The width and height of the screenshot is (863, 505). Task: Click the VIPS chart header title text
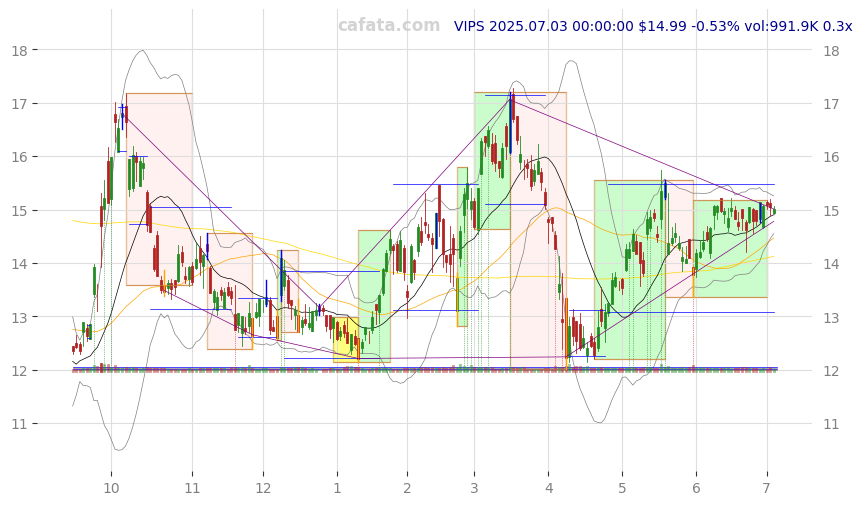tap(653, 26)
